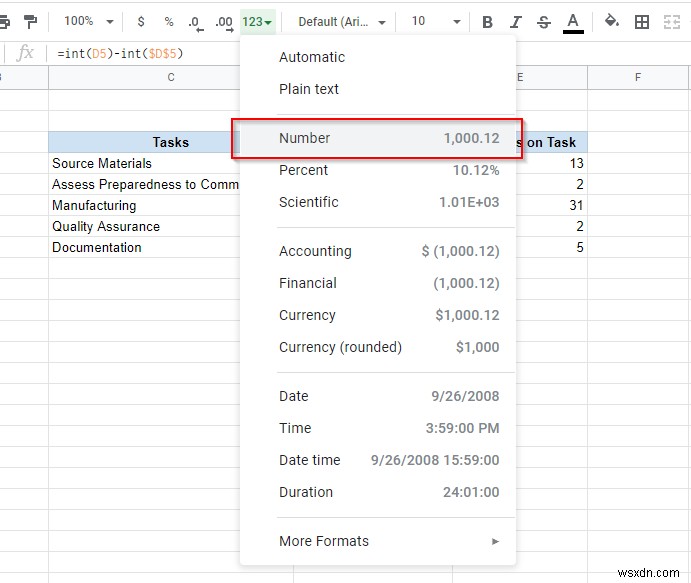Increase decimal places icon

pos(224,22)
